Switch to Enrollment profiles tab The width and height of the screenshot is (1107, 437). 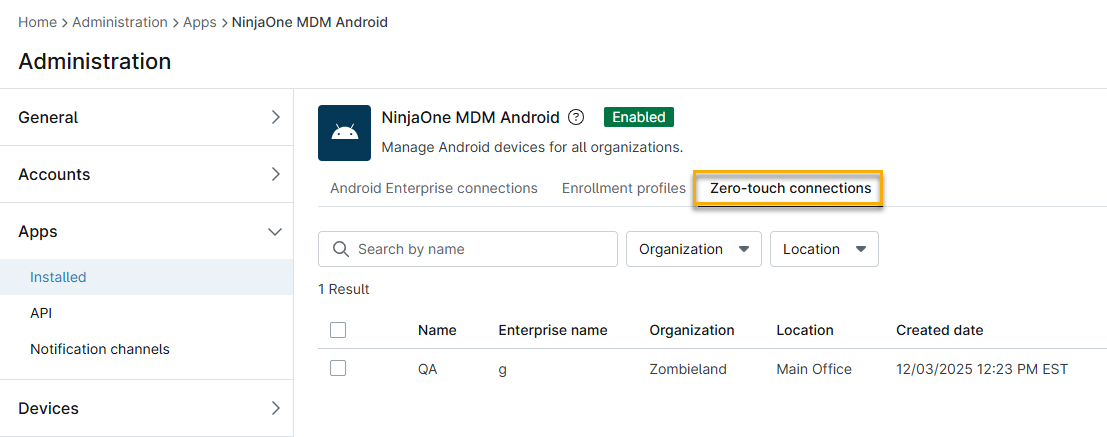click(x=624, y=188)
